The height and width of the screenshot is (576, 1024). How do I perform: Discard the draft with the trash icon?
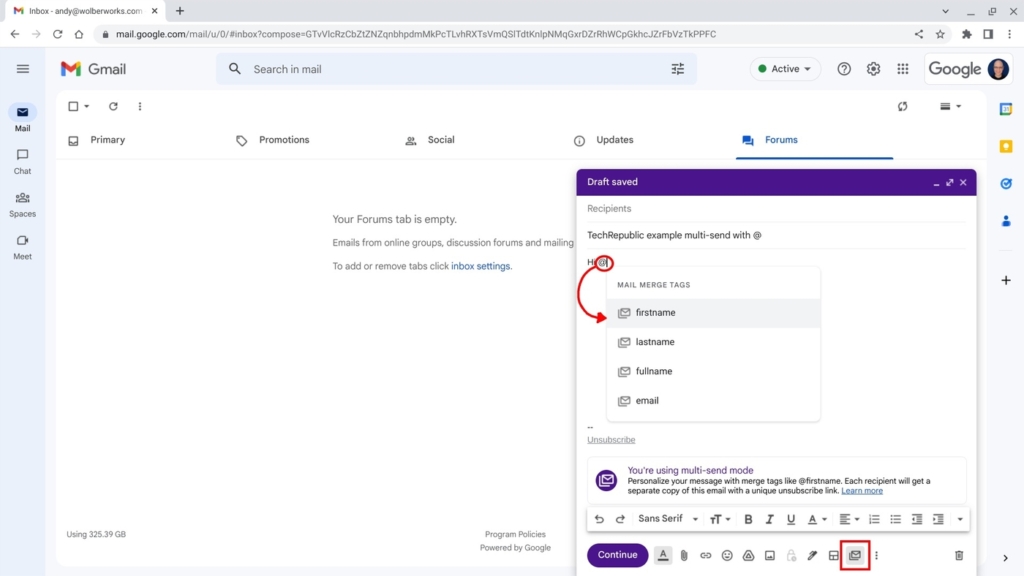point(958,555)
